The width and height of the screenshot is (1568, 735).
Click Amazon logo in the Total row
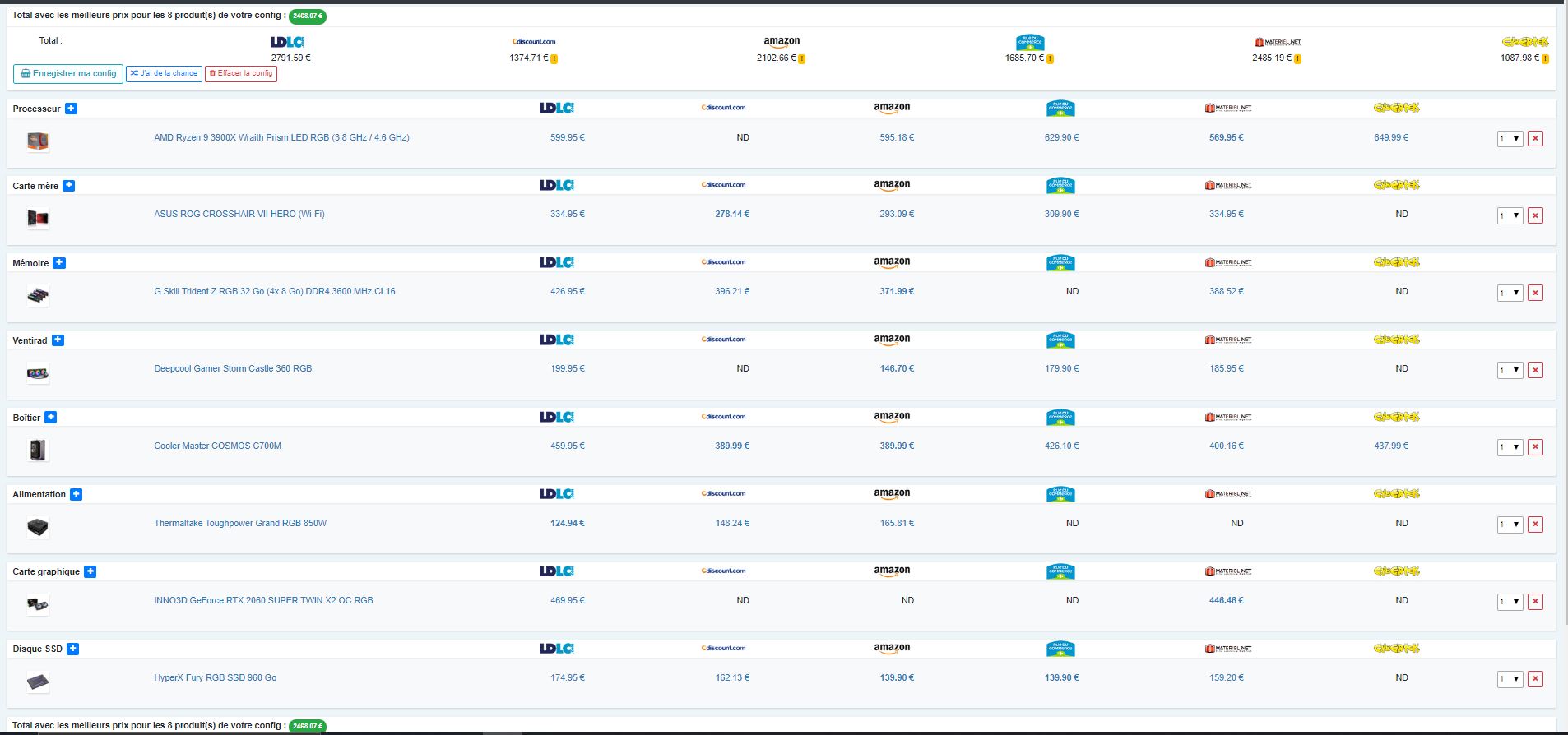(782, 41)
